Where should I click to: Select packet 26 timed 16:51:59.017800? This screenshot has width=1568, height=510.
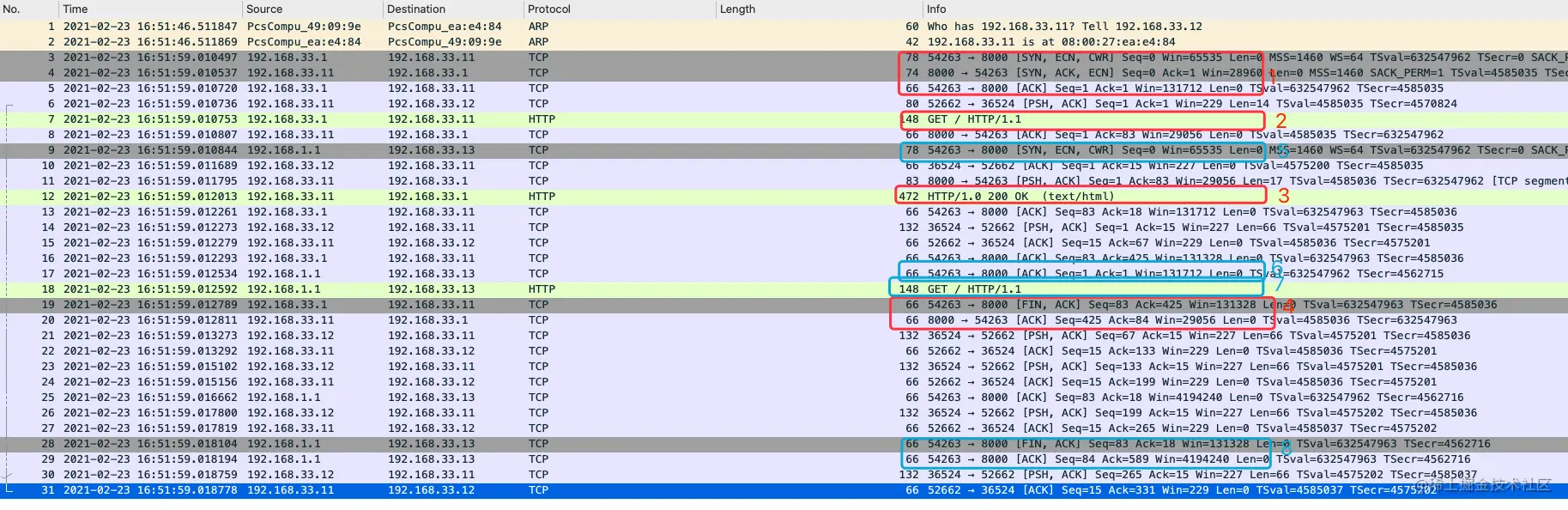784,413
